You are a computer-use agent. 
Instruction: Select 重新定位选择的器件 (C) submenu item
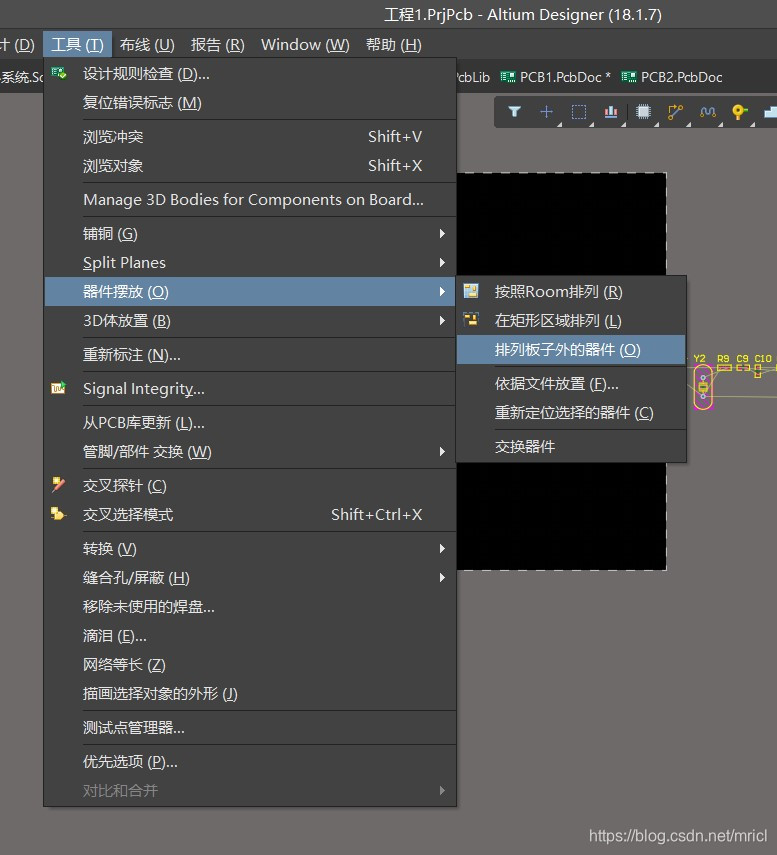[x=571, y=413]
